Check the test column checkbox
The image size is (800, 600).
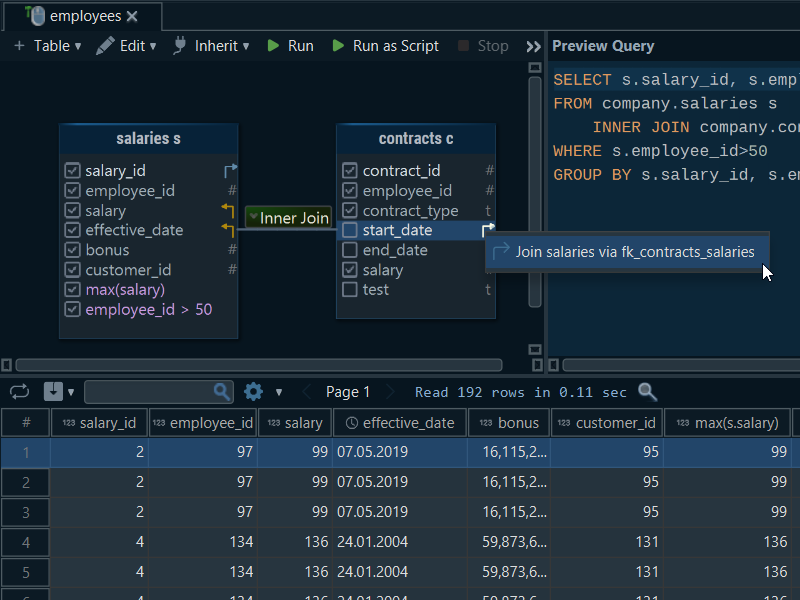350,290
